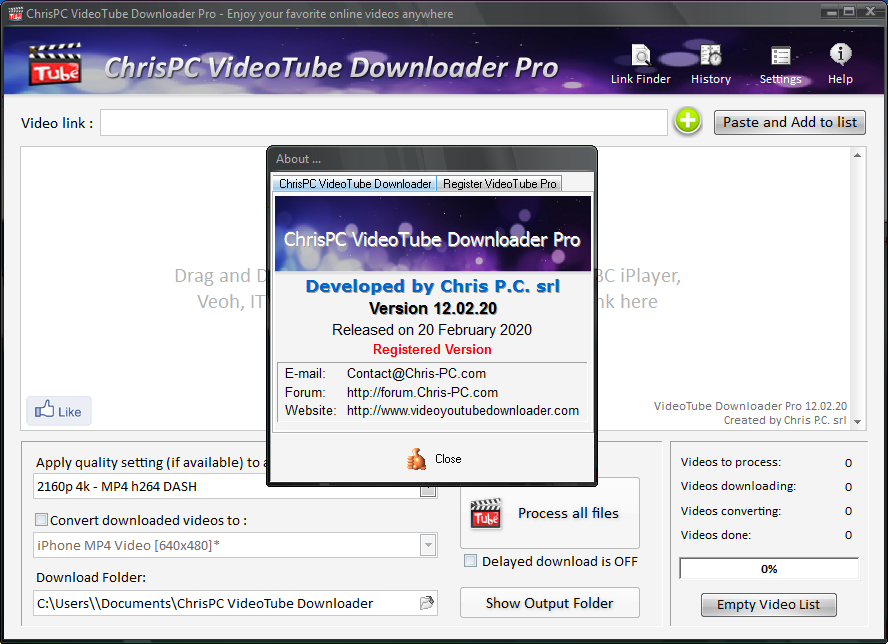Expand the iPhone MP4 Video format dropdown
Screen dimensions: 888x644
tap(428, 545)
